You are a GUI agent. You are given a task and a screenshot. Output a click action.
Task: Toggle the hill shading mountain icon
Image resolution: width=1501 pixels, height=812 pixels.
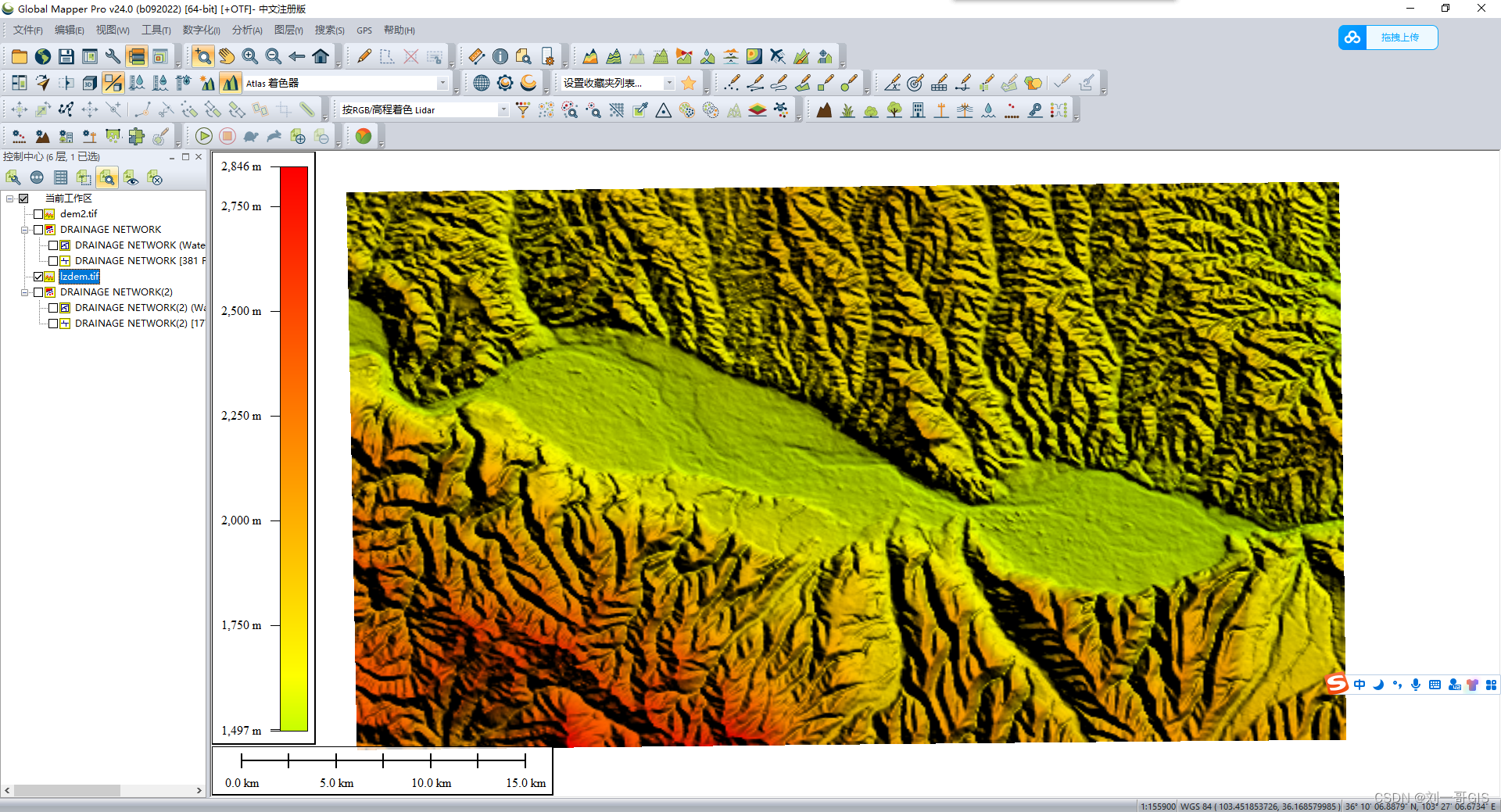[x=231, y=83]
